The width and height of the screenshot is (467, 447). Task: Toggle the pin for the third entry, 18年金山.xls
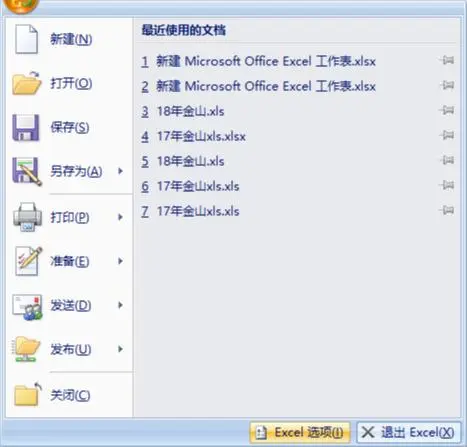click(x=447, y=110)
